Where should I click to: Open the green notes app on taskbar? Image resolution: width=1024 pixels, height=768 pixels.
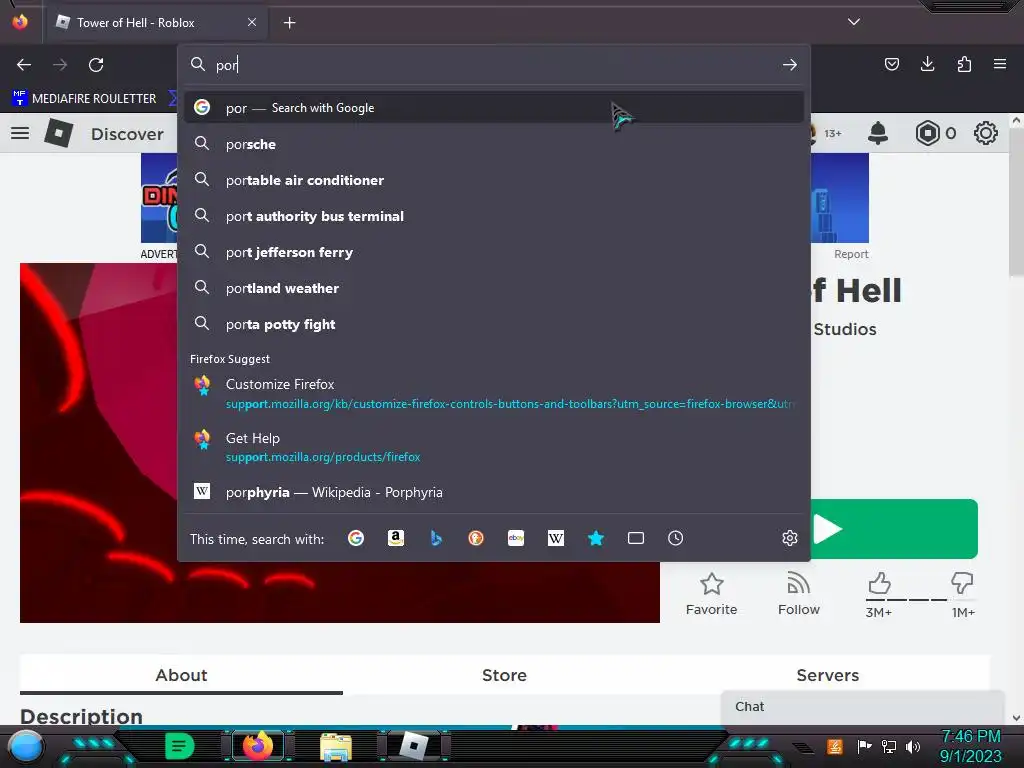(179, 746)
